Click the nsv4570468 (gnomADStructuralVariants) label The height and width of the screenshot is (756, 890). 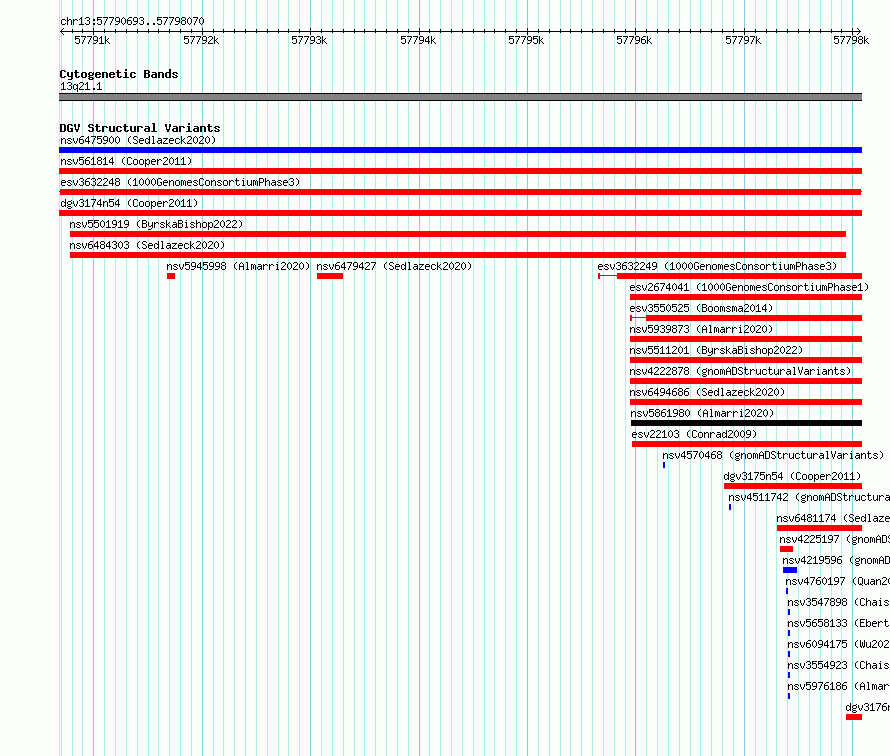coord(773,455)
